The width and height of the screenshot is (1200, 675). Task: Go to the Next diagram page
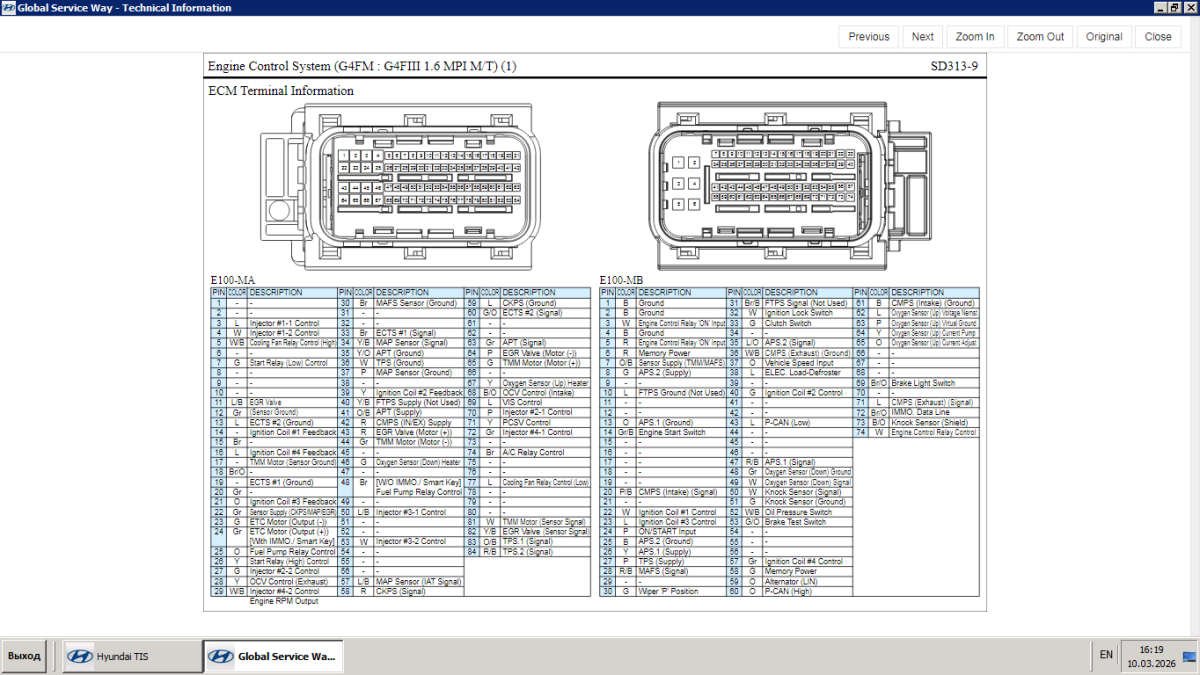pyautogui.click(x=923, y=37)
